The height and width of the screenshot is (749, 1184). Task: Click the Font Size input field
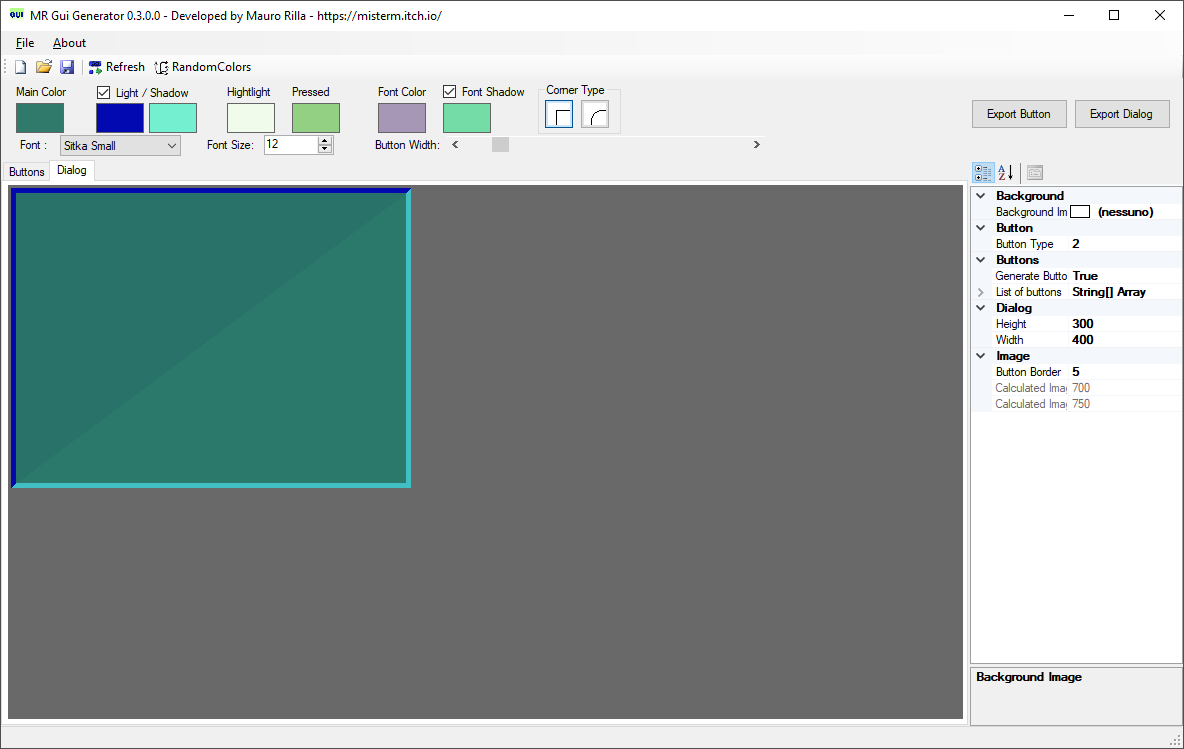point(291,144)
